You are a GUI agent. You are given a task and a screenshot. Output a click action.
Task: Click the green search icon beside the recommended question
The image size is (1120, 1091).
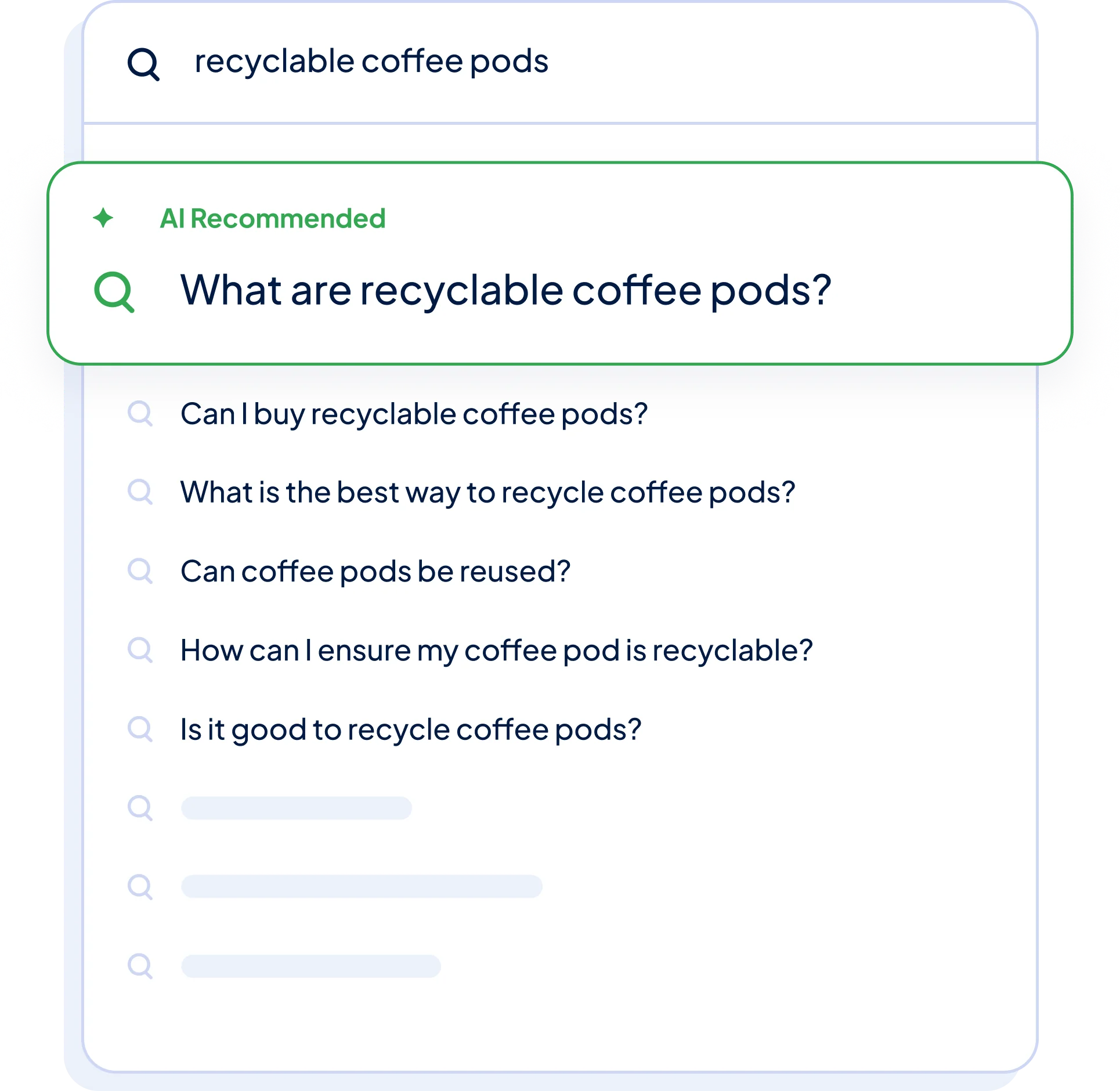tap(114, 291)
